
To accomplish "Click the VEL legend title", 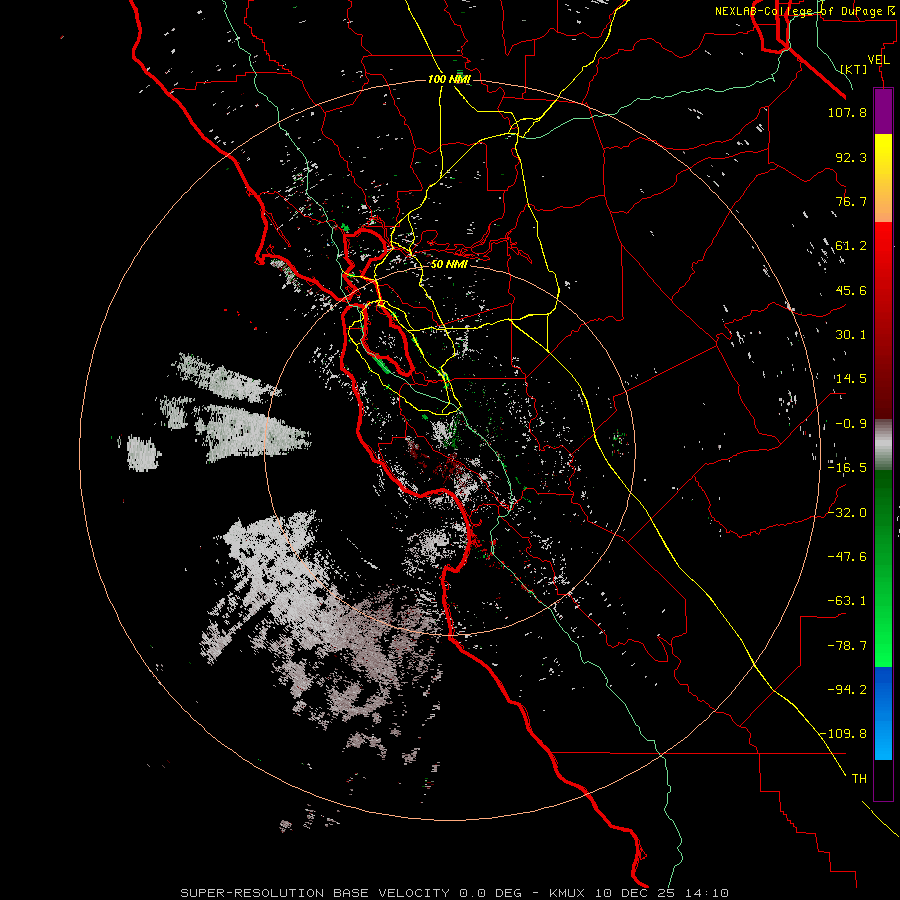I will 878,60.
